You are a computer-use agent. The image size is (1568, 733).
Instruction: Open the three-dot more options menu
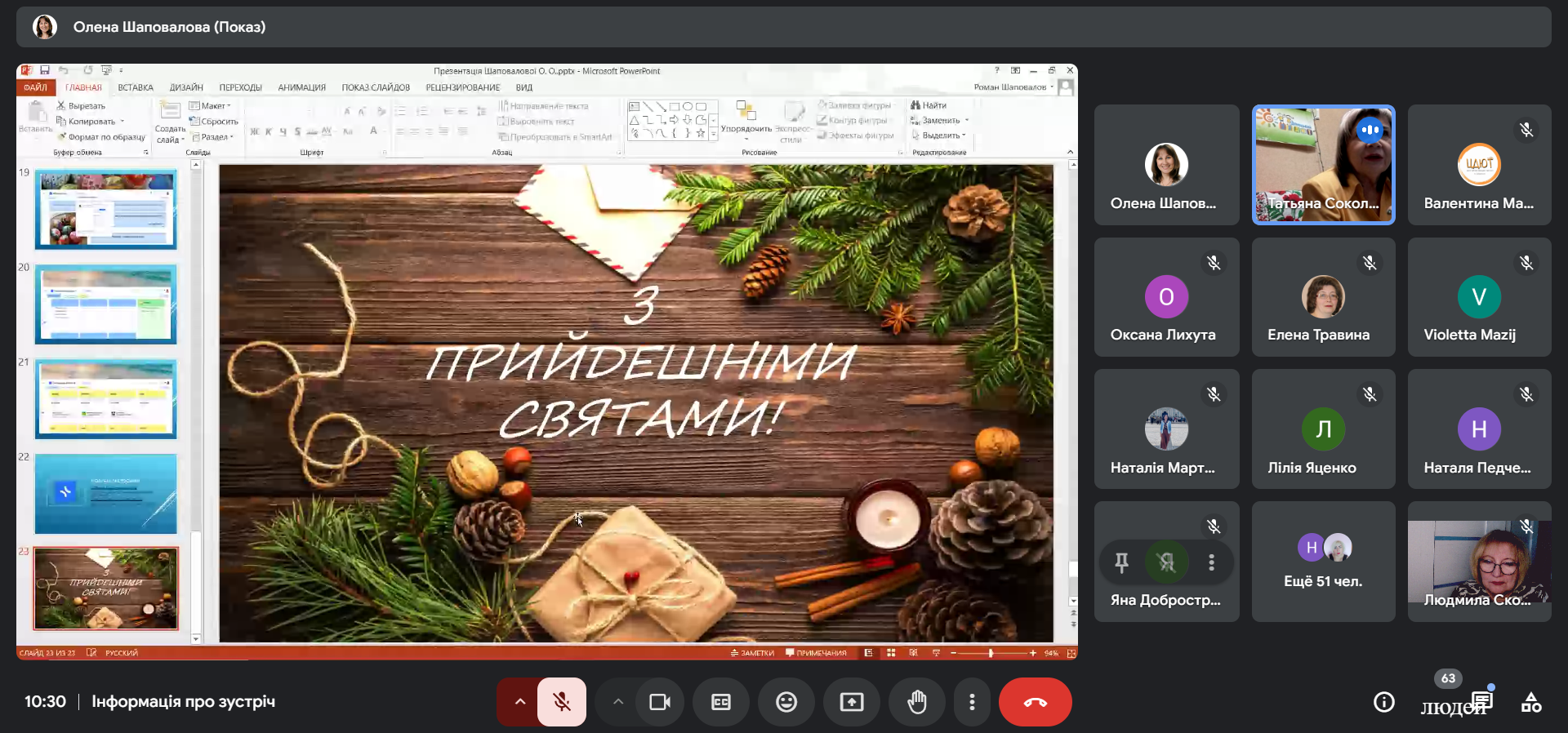(x=972, y=702)
